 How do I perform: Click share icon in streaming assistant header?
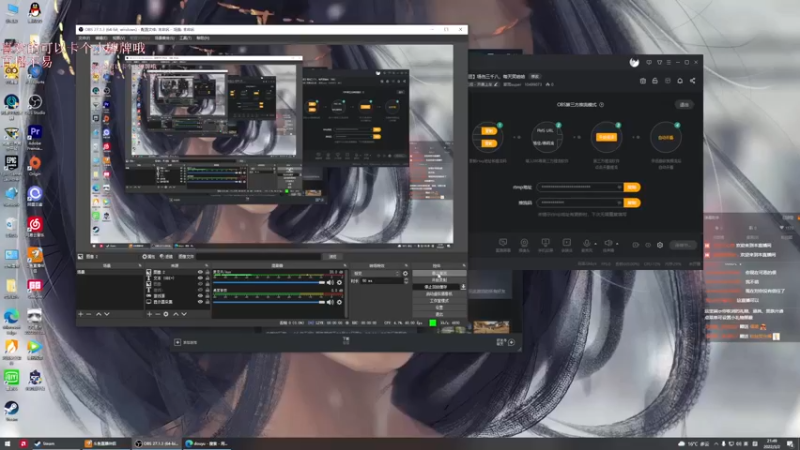point(692,81)
